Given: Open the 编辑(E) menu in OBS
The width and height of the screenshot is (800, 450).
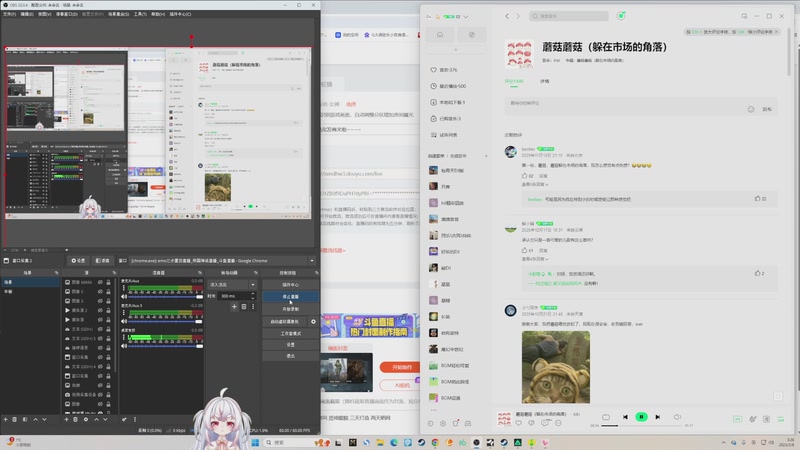Looking at the screenshot, I should coord(27,14).
